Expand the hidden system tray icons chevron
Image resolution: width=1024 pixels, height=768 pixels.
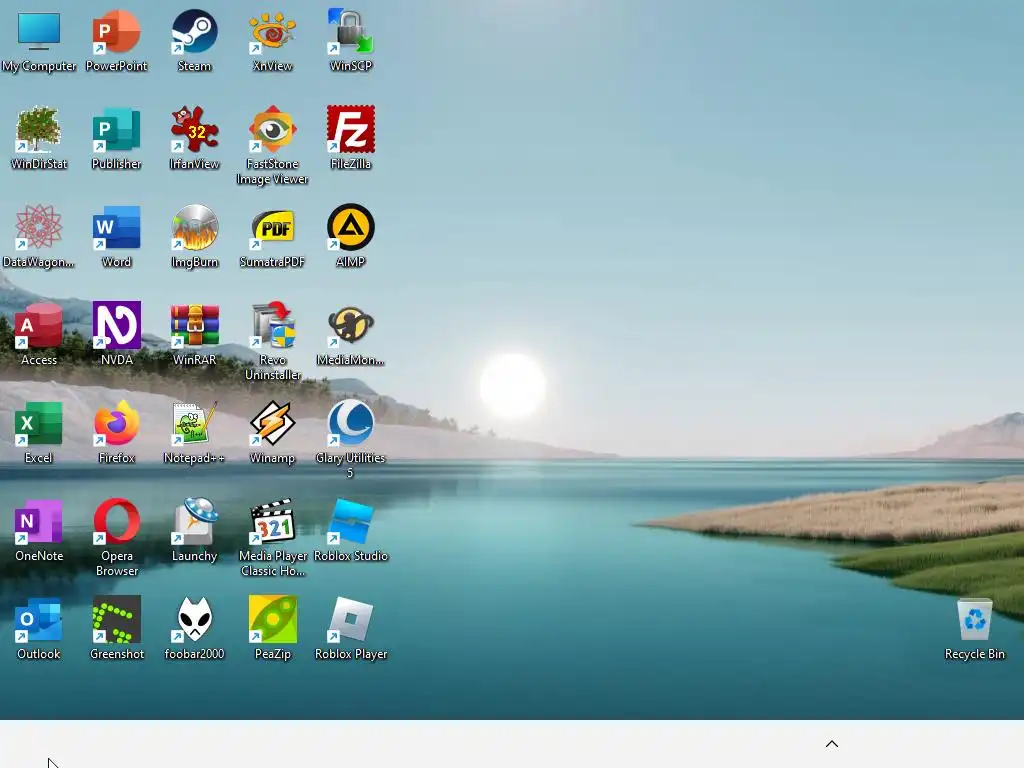click(x=831, y=744)
